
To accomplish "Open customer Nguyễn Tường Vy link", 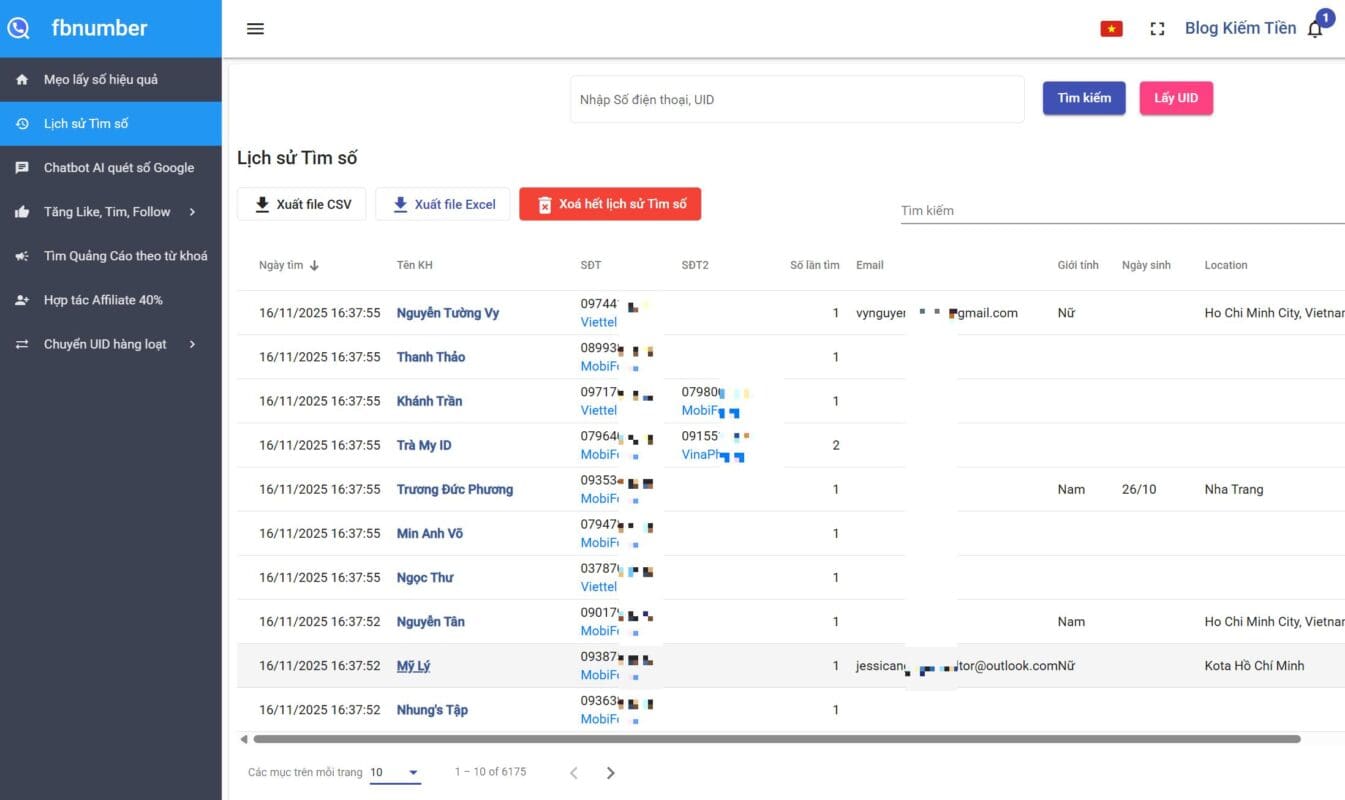I will pyautogui.click(x=448, y=313).
